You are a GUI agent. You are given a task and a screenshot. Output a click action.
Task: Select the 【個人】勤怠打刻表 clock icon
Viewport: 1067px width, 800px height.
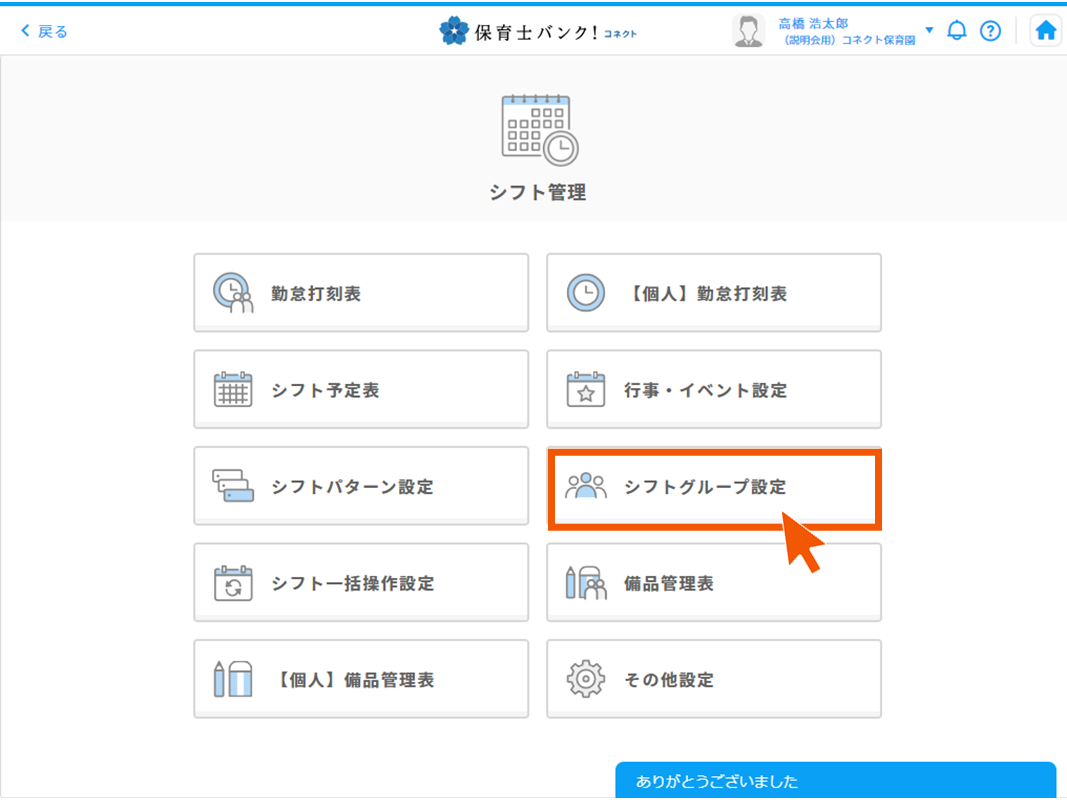coord(586,292)
